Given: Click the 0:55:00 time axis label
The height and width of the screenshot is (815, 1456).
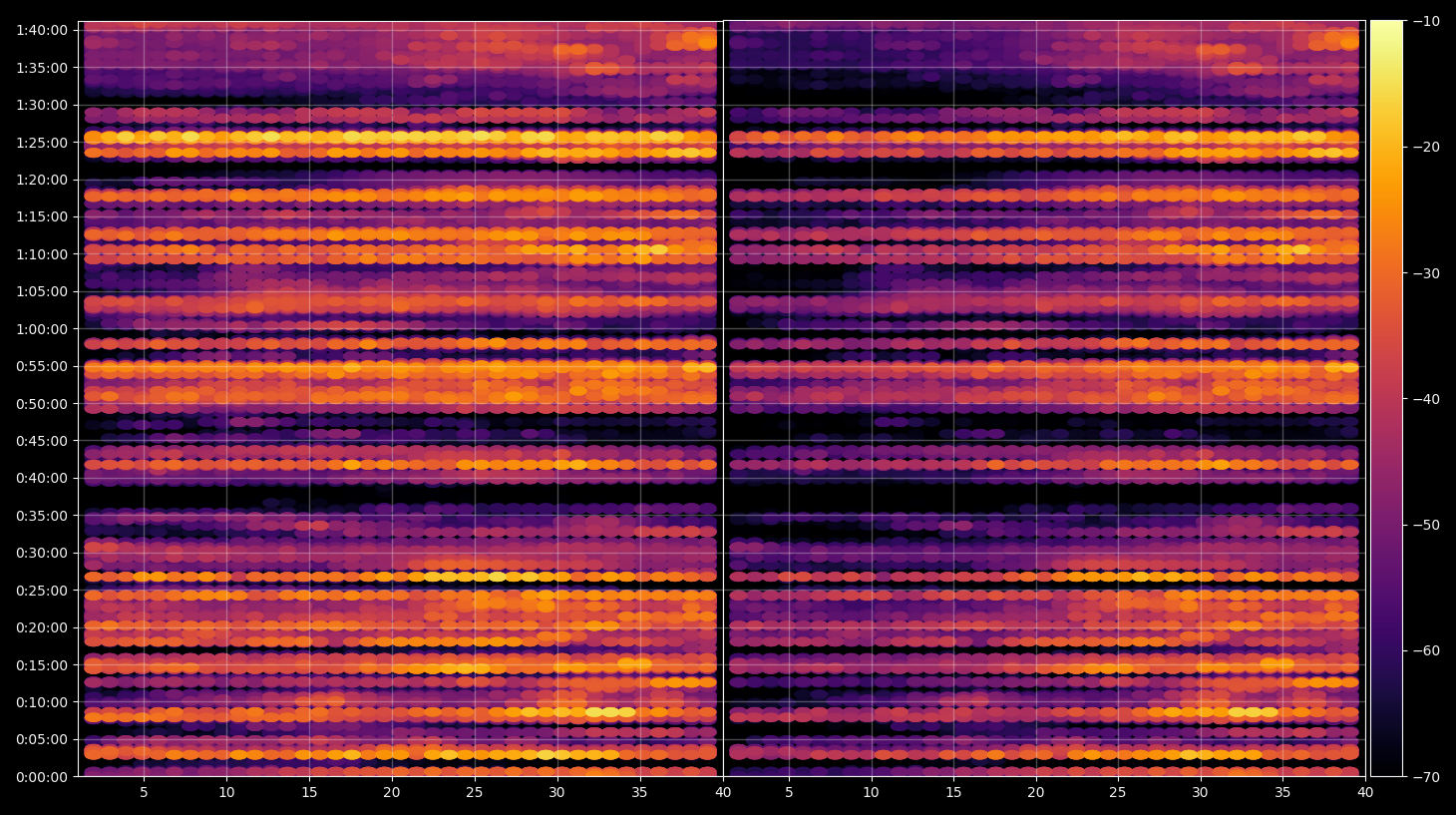Looking at the screenshot, I should (42, 366).
